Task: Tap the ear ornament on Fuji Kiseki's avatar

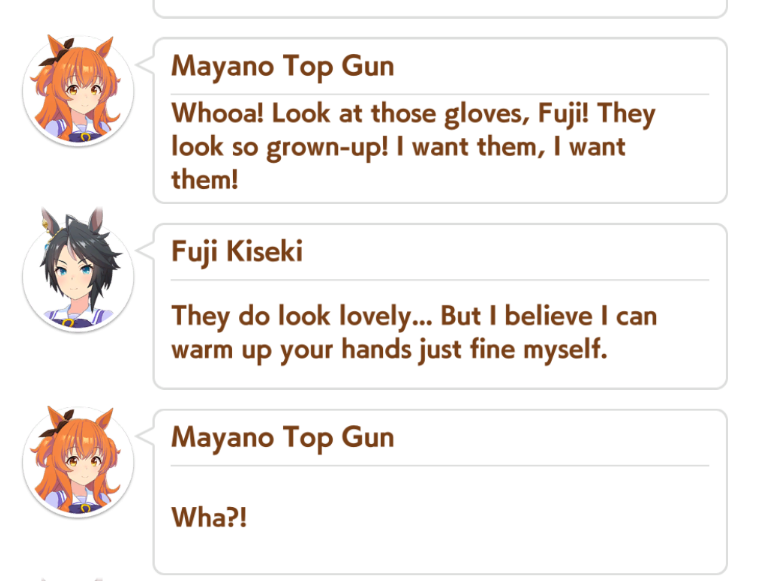Action: [49, 227]
